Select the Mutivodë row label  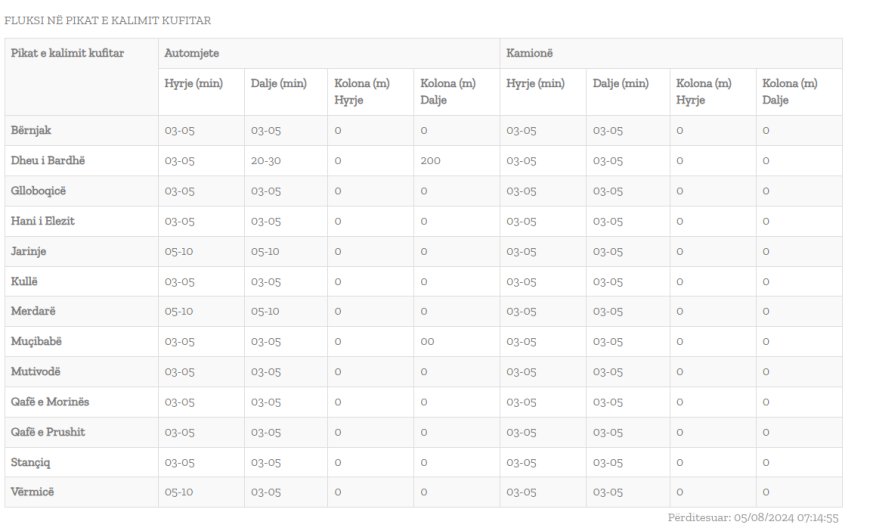pos(36,372)
